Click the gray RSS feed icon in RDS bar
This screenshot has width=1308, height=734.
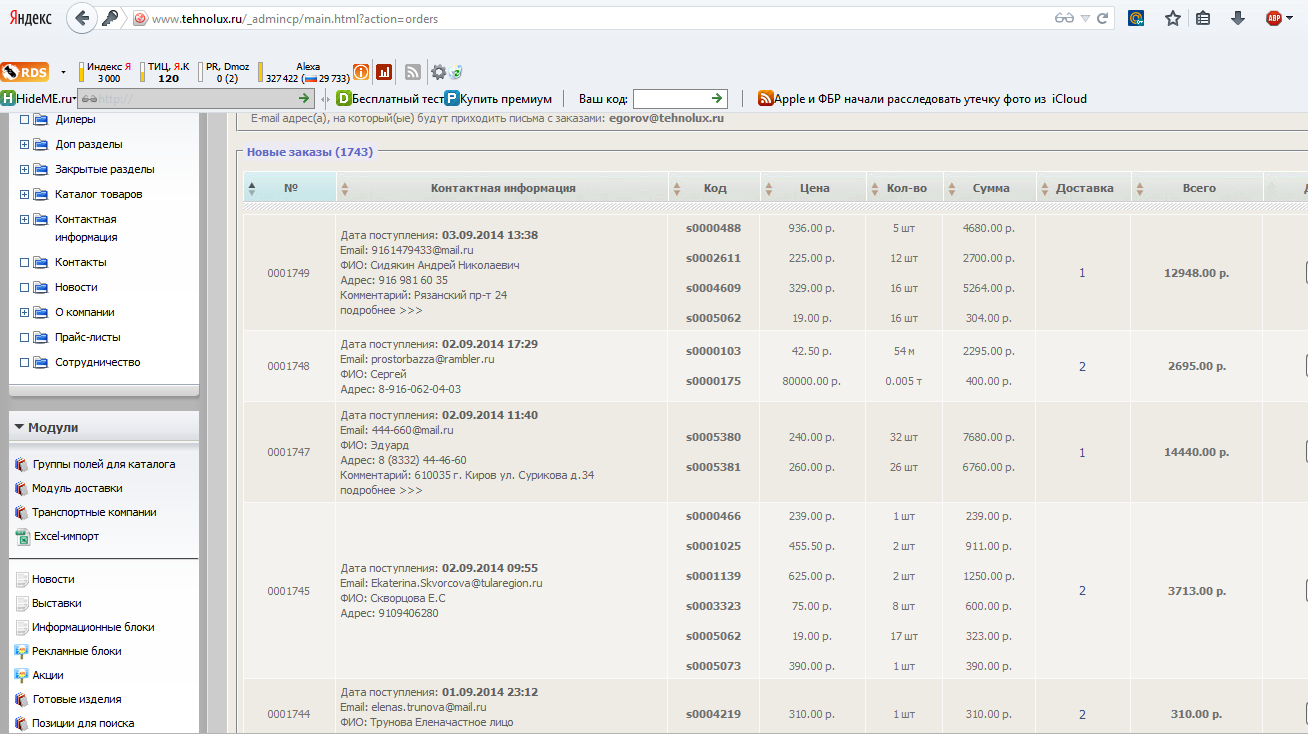[412, 72]
